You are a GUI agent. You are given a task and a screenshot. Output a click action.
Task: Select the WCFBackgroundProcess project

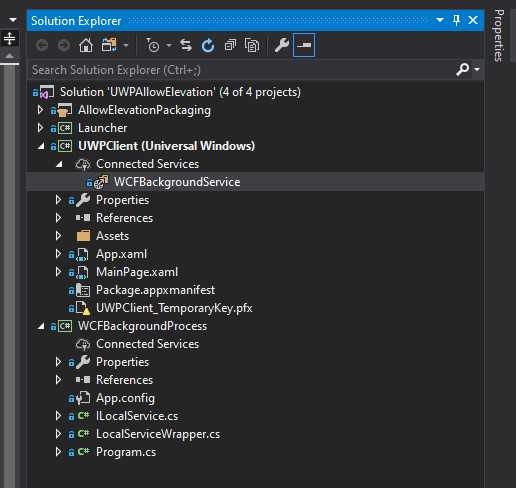point(142,326)
